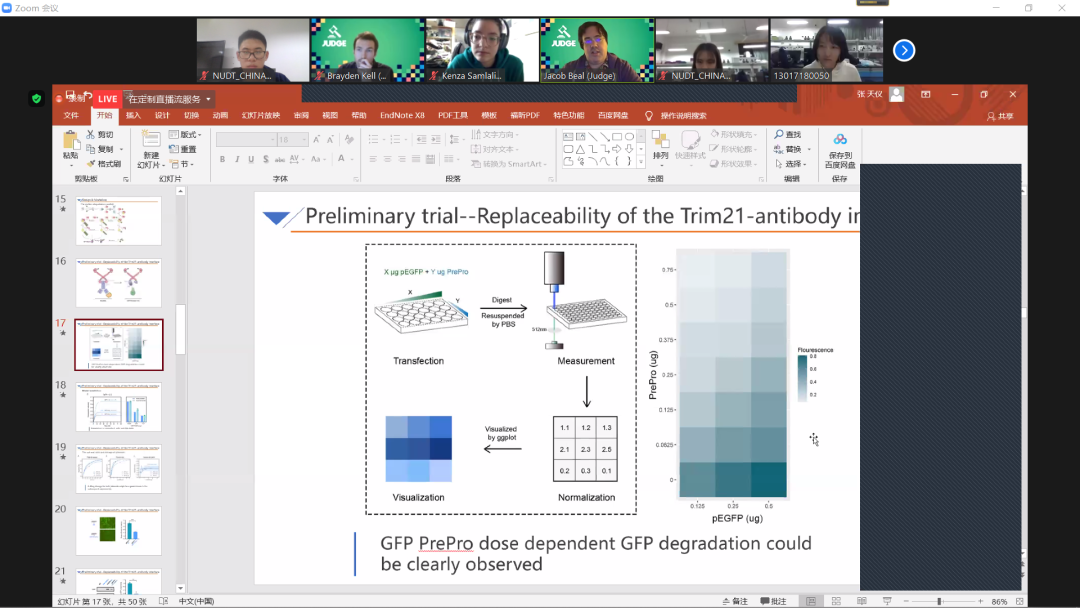Click Tell Me search (操作说明搜索) box
The image size is (1080, 608).
click(683, 116)
